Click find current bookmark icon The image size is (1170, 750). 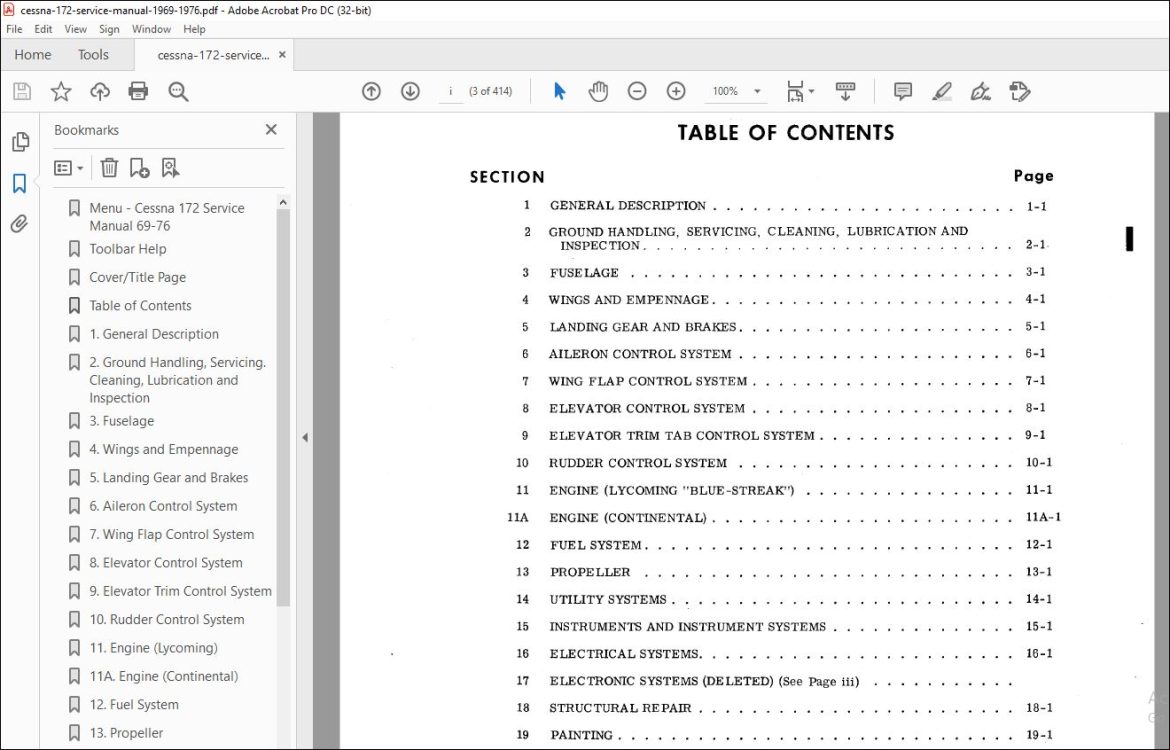pyautogui.click(x=170, y=167)
